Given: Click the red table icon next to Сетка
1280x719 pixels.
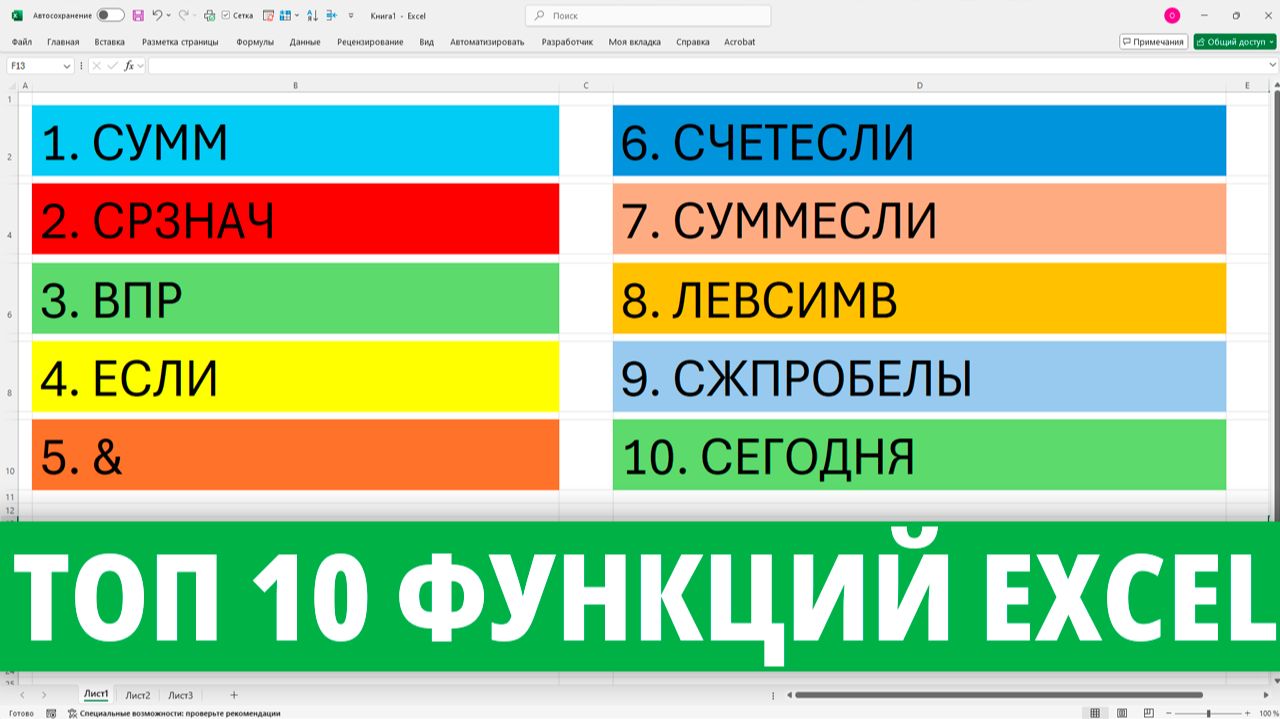Looking at the screenshot, I should click(x=268, y=16).
